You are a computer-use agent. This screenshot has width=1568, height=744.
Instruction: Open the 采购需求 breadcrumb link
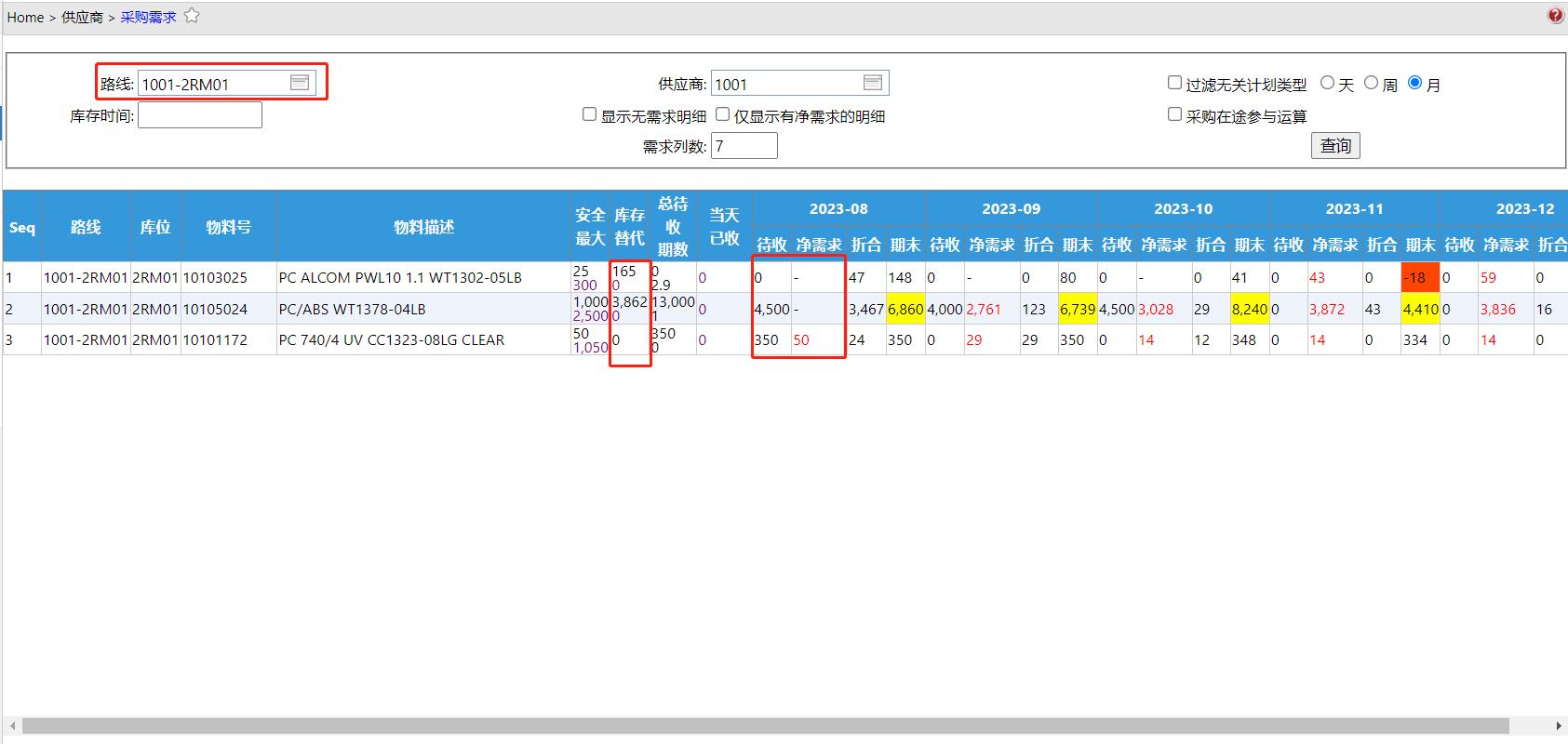[148, 17]
